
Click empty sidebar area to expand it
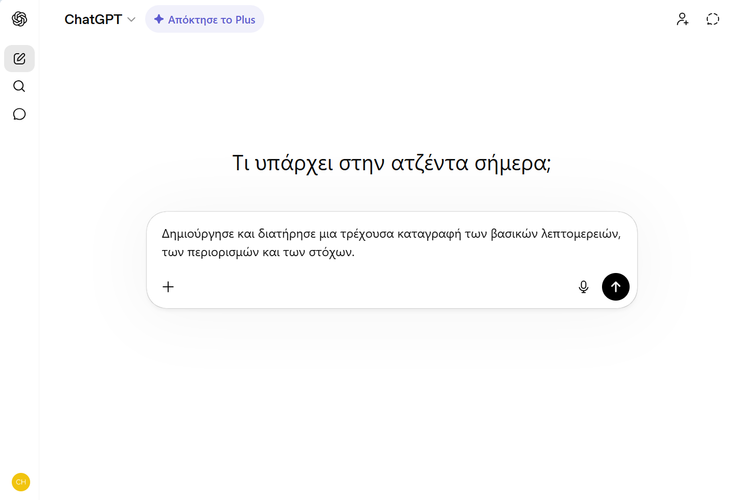point(19,300)
